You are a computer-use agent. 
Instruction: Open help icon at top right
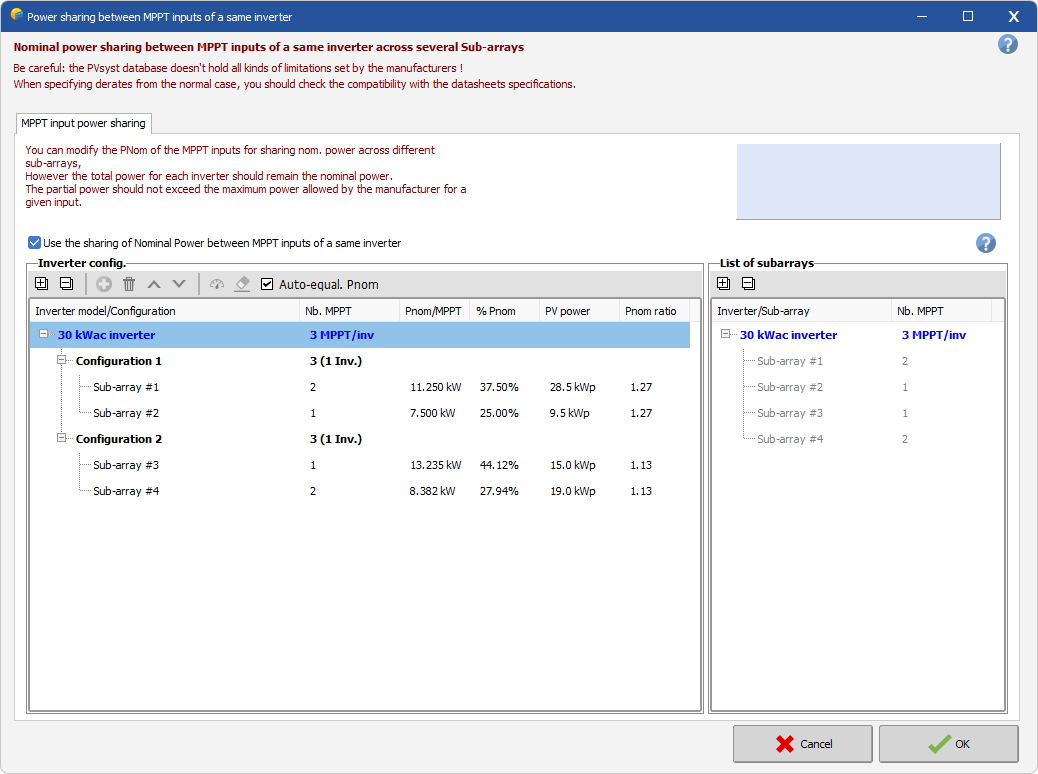[x=1008, y=44]
